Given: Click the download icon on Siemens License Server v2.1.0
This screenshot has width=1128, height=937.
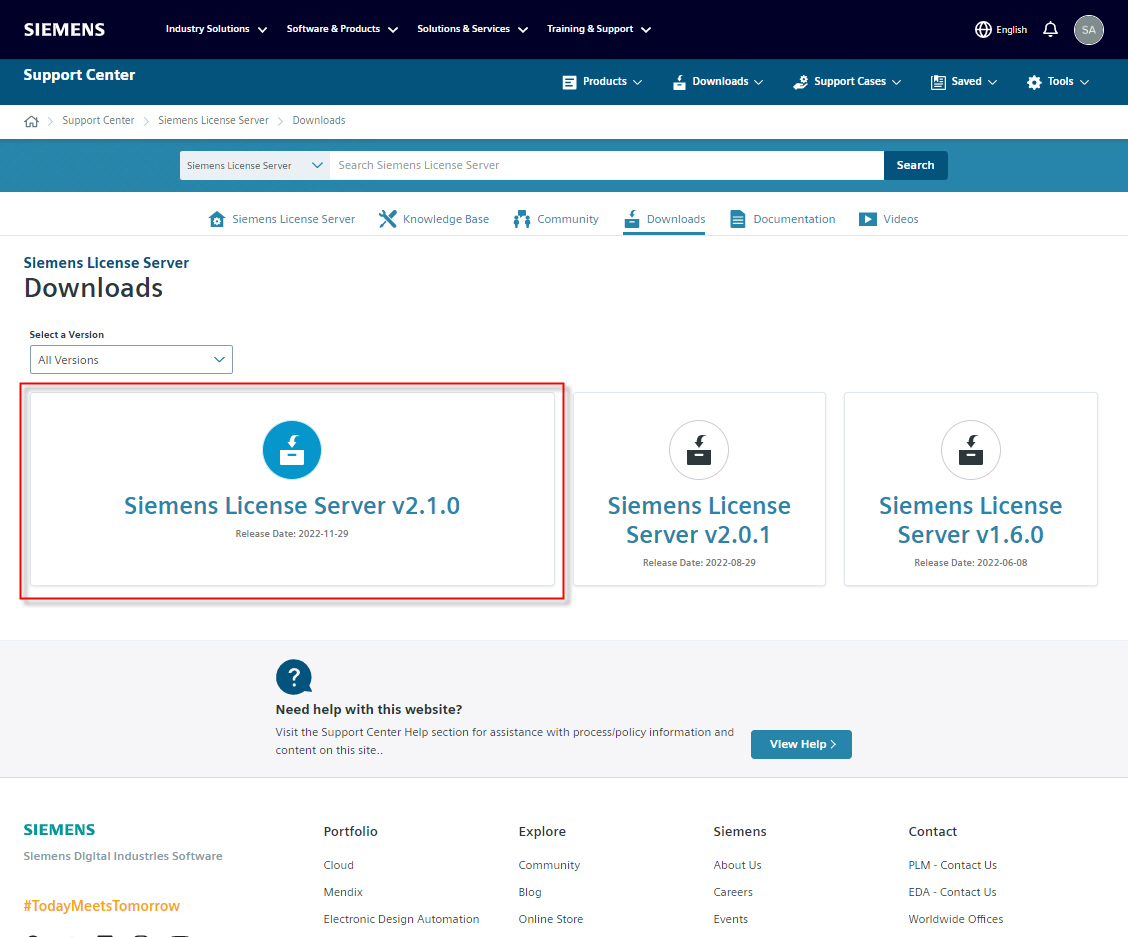Looking at the screenshot, I should tap(291, 450).
